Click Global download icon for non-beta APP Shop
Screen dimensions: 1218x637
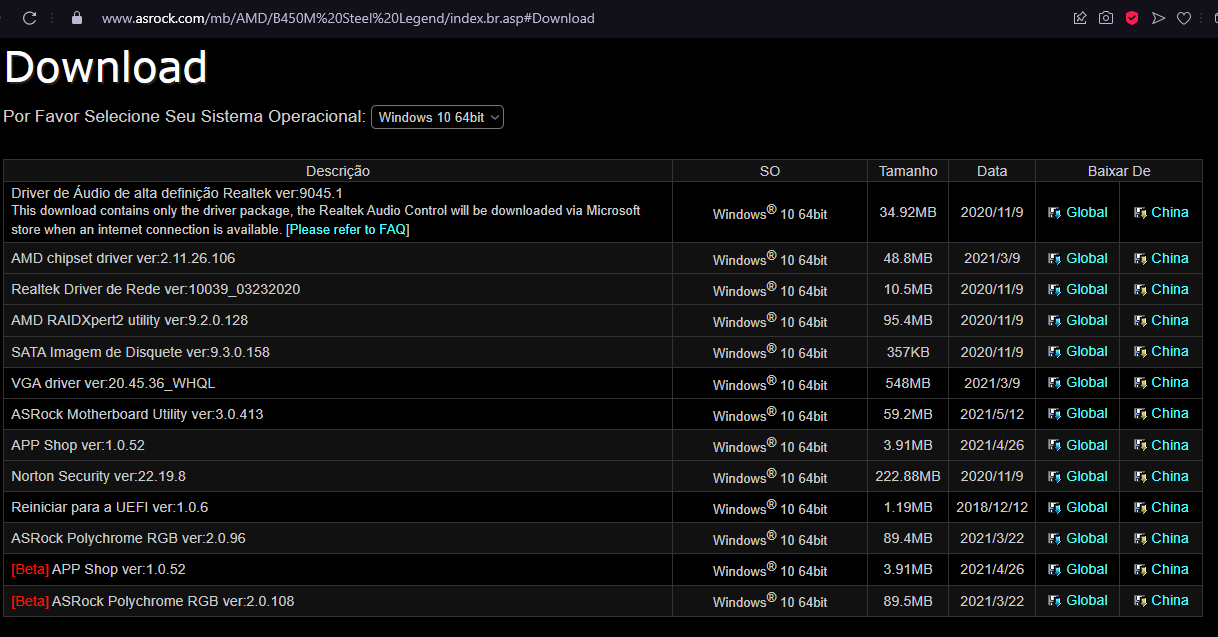[1054, 445]
